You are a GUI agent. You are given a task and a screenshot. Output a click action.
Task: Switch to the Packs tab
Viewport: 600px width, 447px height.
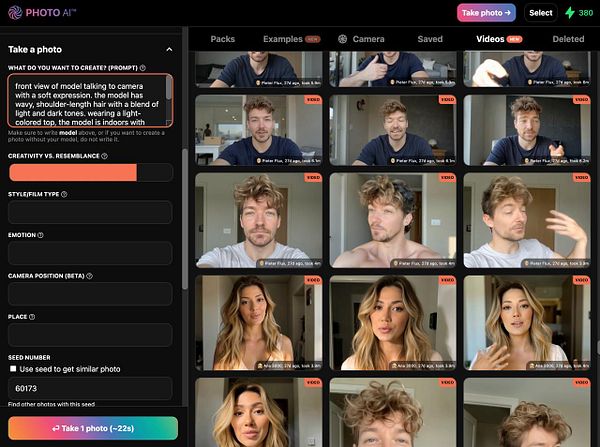coord(223,39)
